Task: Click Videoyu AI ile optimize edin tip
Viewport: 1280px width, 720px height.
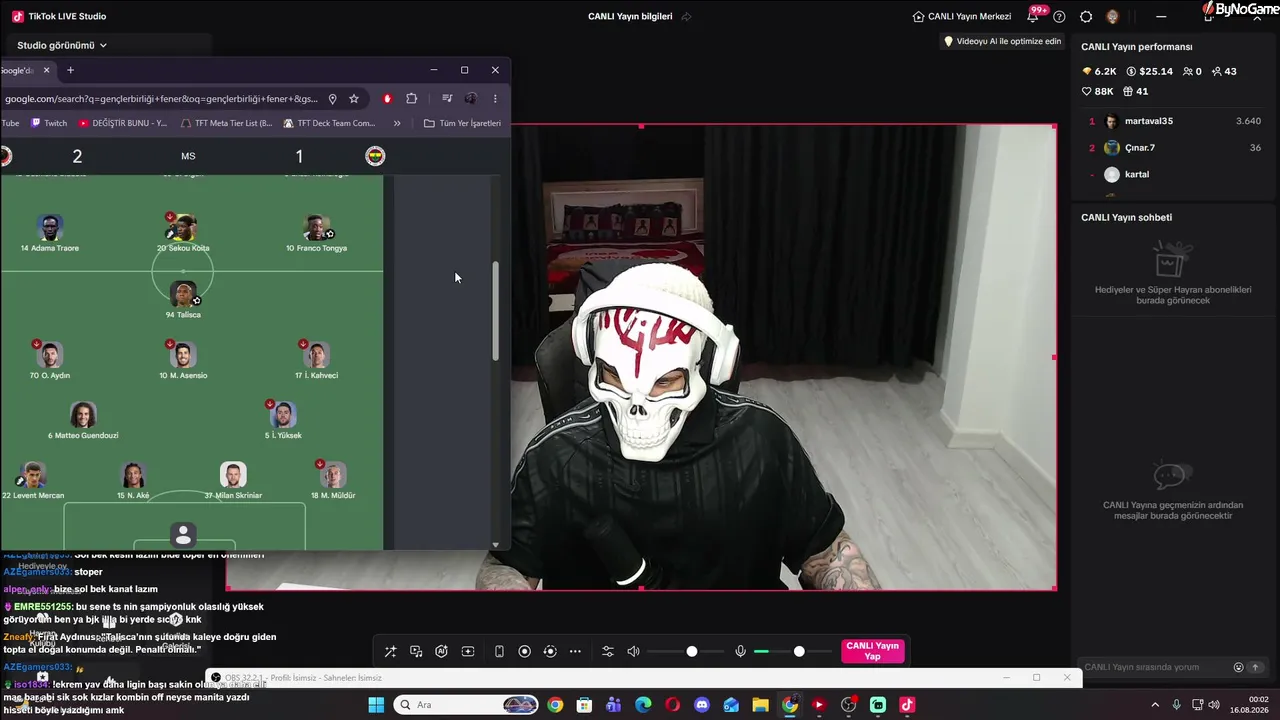Action: click(x=1002, y=41)
